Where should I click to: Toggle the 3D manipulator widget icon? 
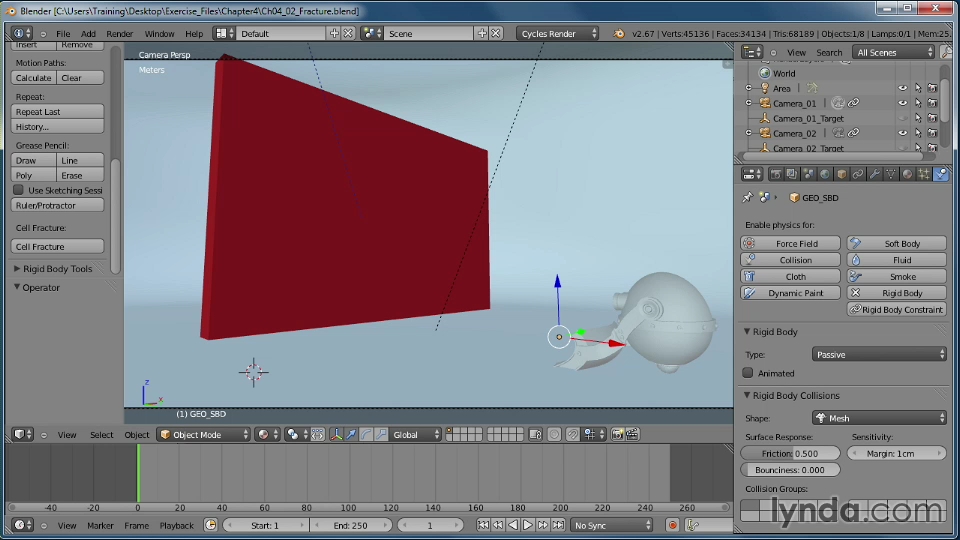coord(336,435)
